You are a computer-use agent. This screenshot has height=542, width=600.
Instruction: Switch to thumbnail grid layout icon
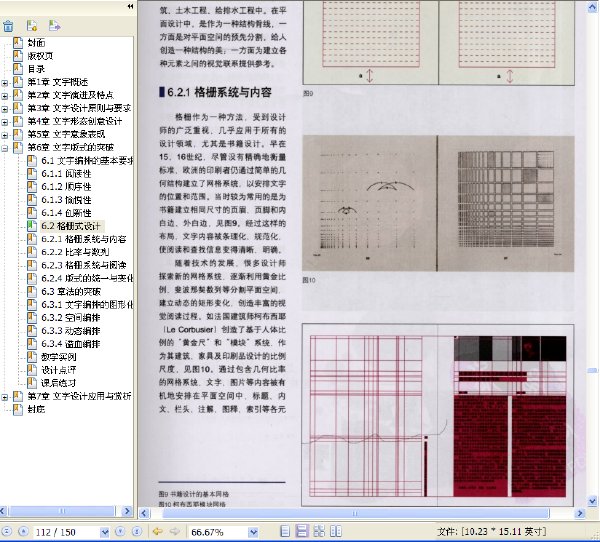[319, 531]
